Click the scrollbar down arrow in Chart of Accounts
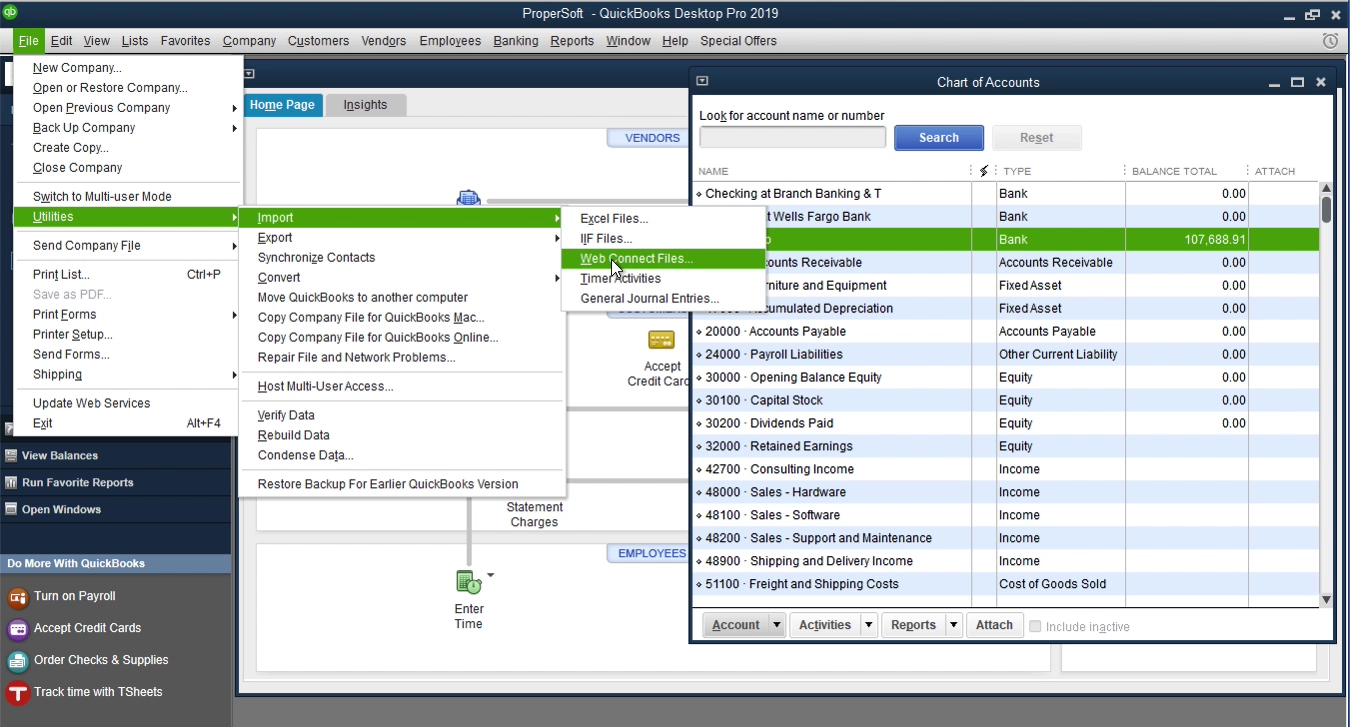The image size is (1350, 727). (x=1326, y=600)
